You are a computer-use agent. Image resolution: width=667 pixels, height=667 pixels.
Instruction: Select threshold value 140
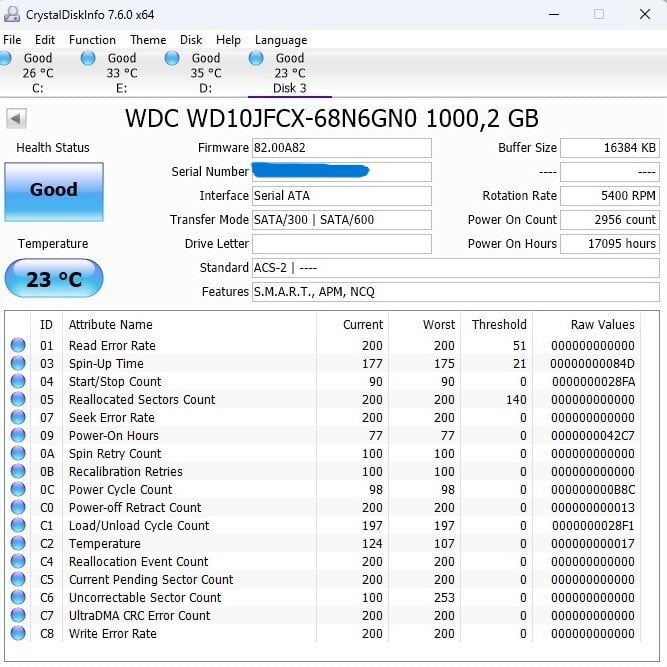click(516, 399)
